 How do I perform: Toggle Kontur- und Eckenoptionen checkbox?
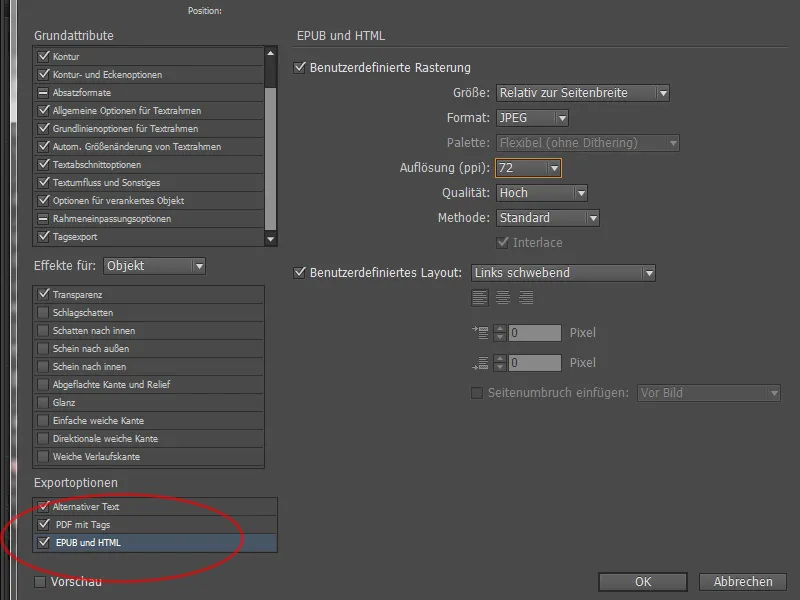(x=44, y=74)
